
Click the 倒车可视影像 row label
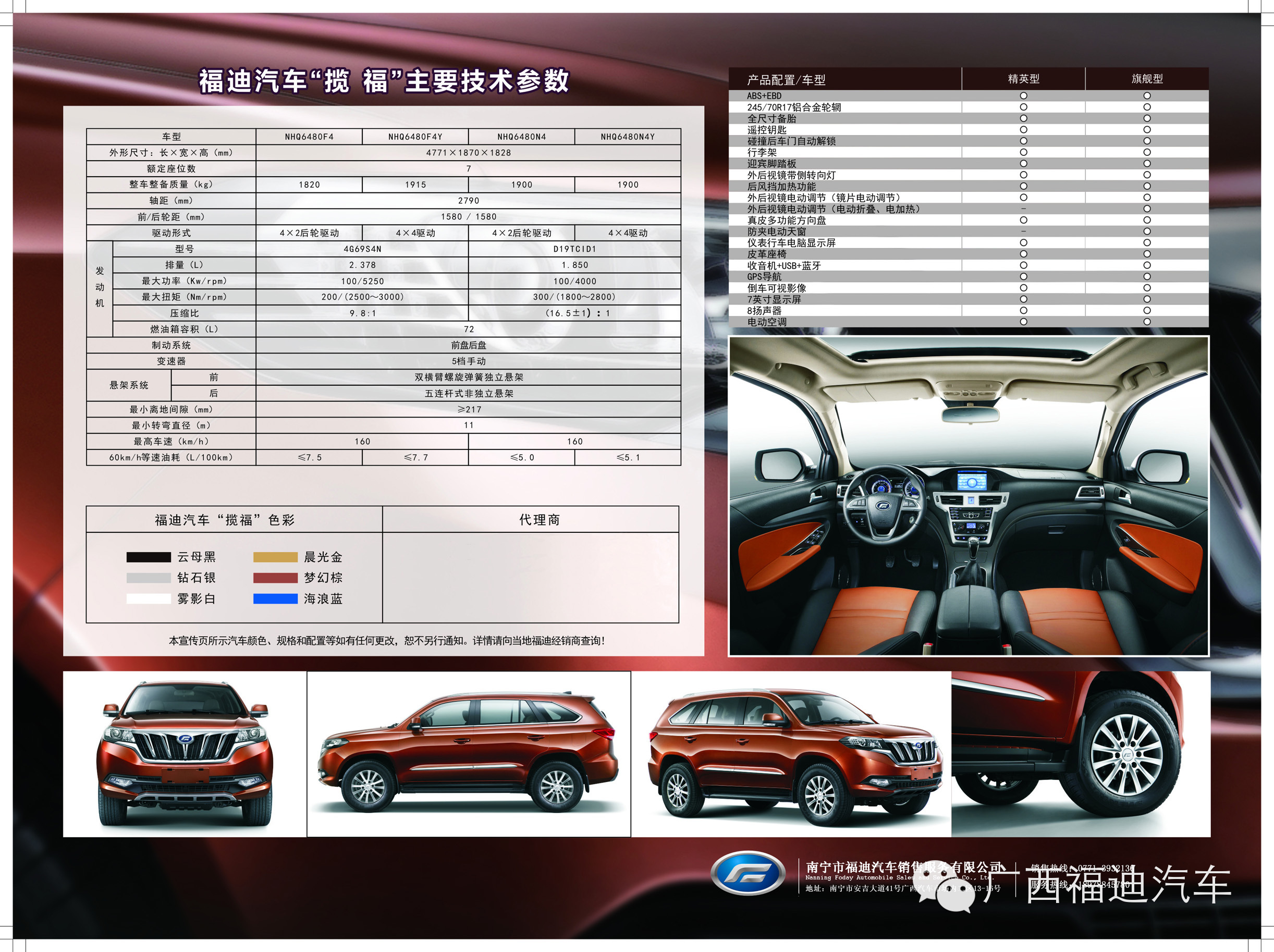[776, 288]
